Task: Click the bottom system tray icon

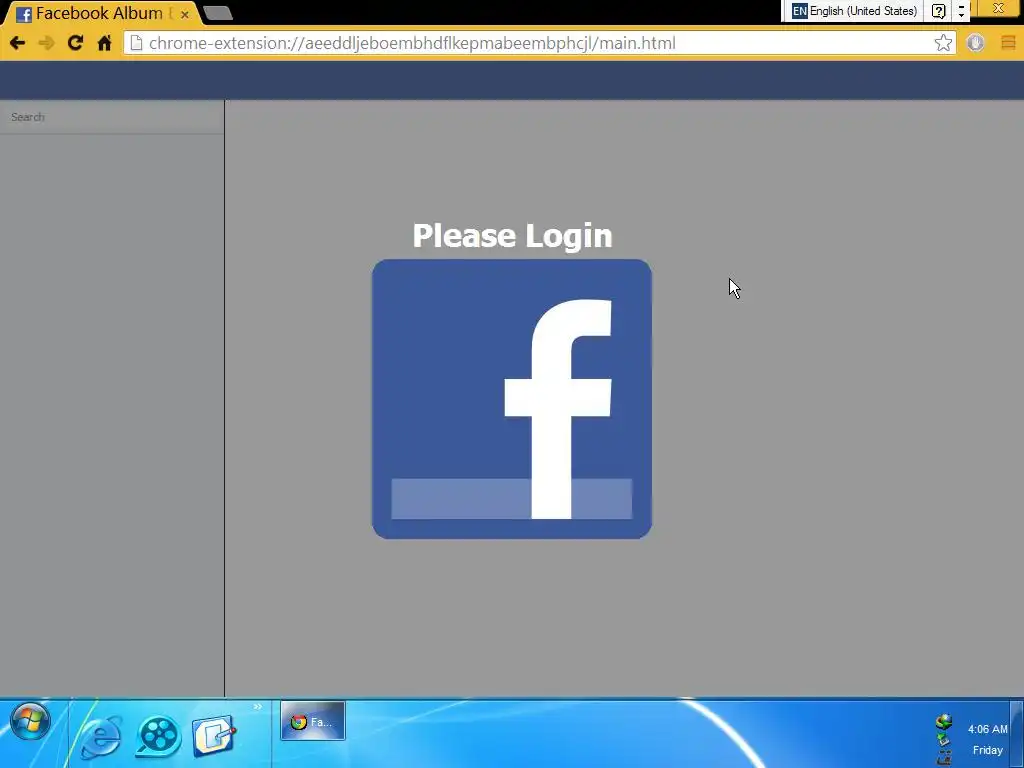Action: point(944,758)
